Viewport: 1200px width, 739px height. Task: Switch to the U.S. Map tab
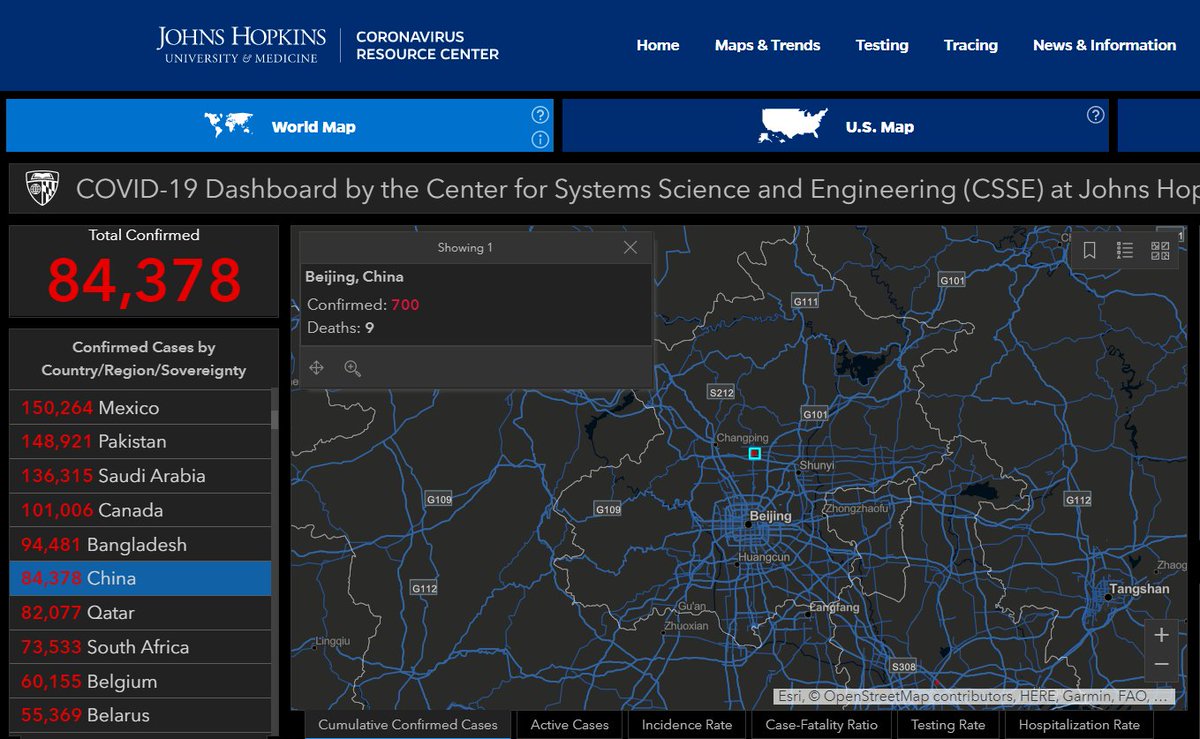coord(835,126)
